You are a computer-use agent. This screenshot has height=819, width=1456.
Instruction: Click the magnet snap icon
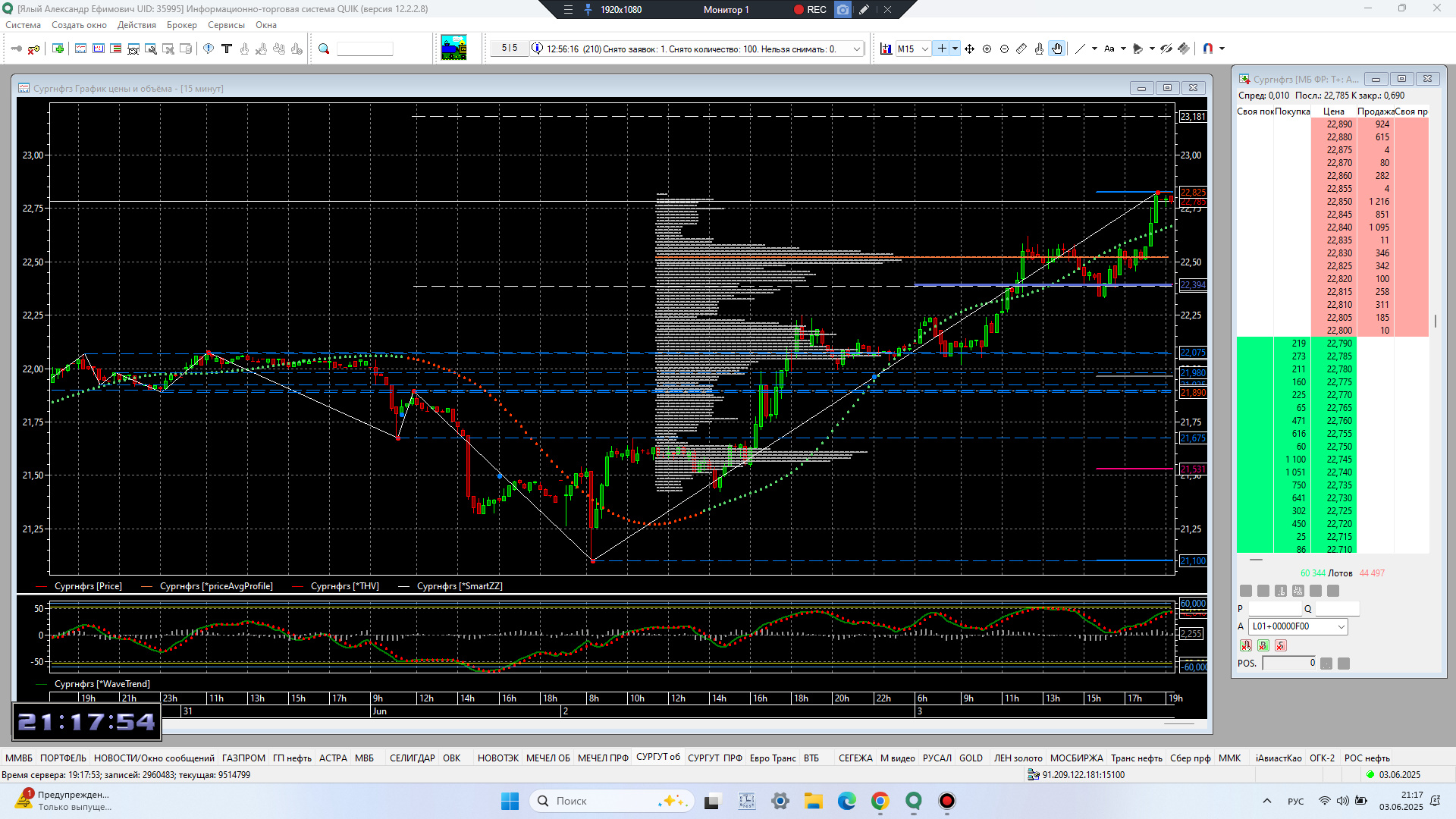point(1208,49)
